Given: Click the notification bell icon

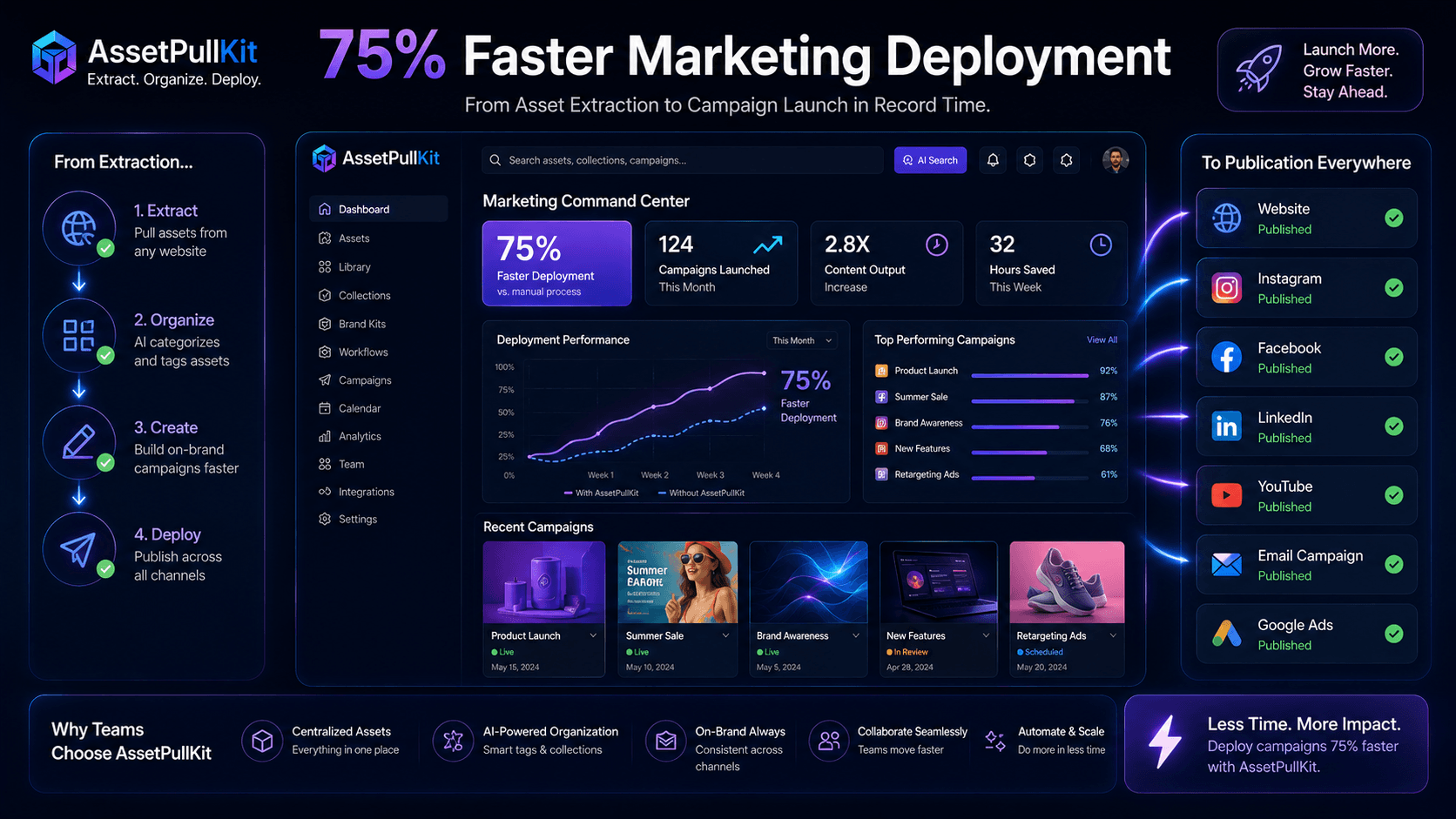Looking at the screenshot, I should pos(993,160).
